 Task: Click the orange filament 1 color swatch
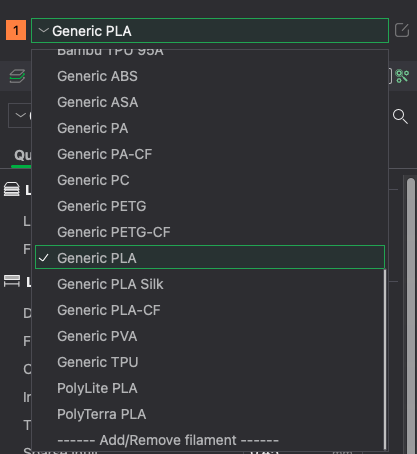(x=16, y=30)
